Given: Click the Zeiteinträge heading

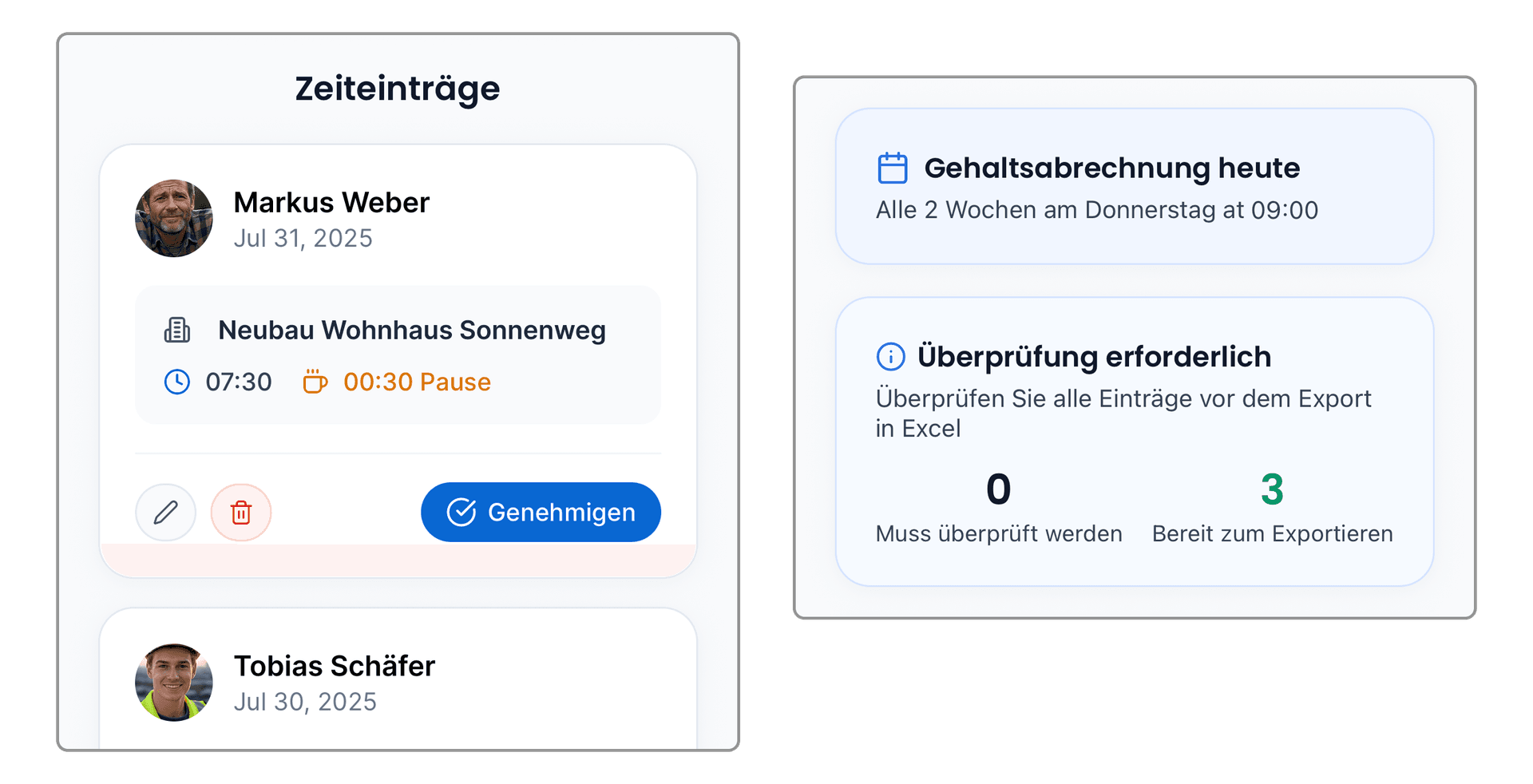Looking at the screenshot, I should tap(397, 88).
